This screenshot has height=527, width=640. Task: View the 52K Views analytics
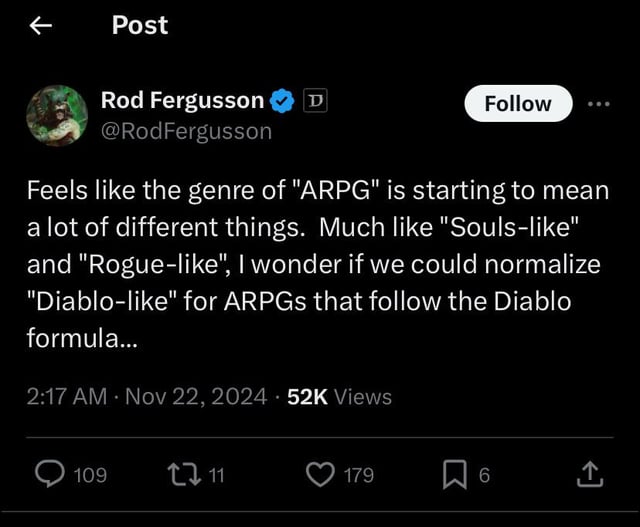point(339,396)
